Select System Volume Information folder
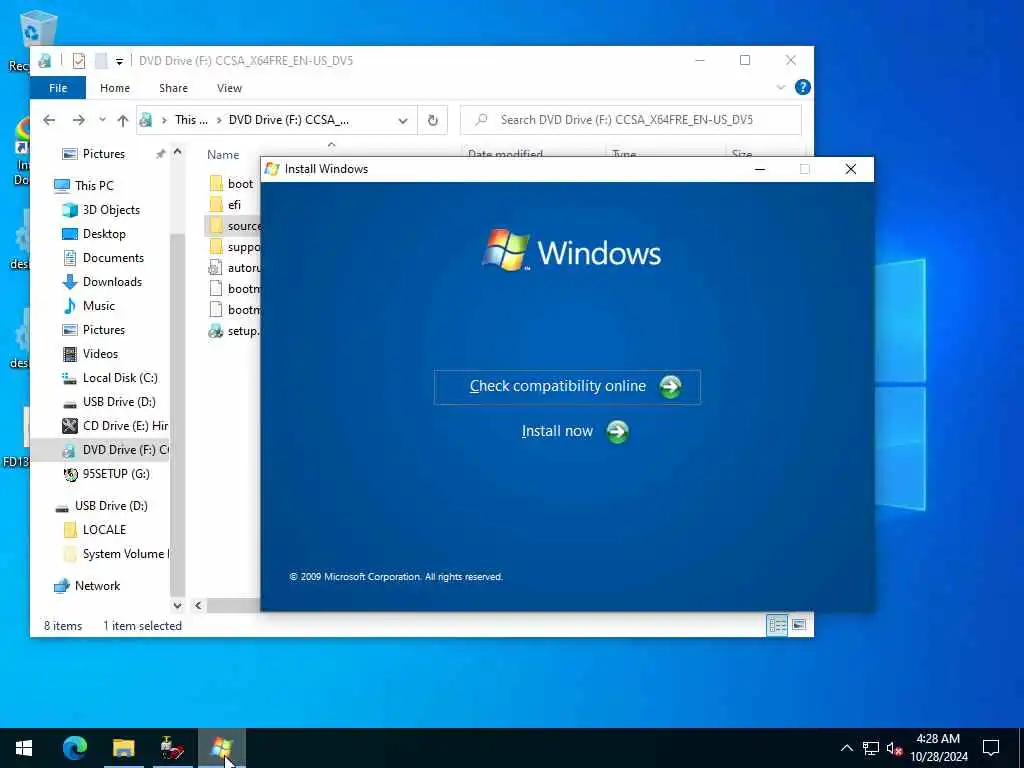1024x768 pixels. tap(116, 554)
